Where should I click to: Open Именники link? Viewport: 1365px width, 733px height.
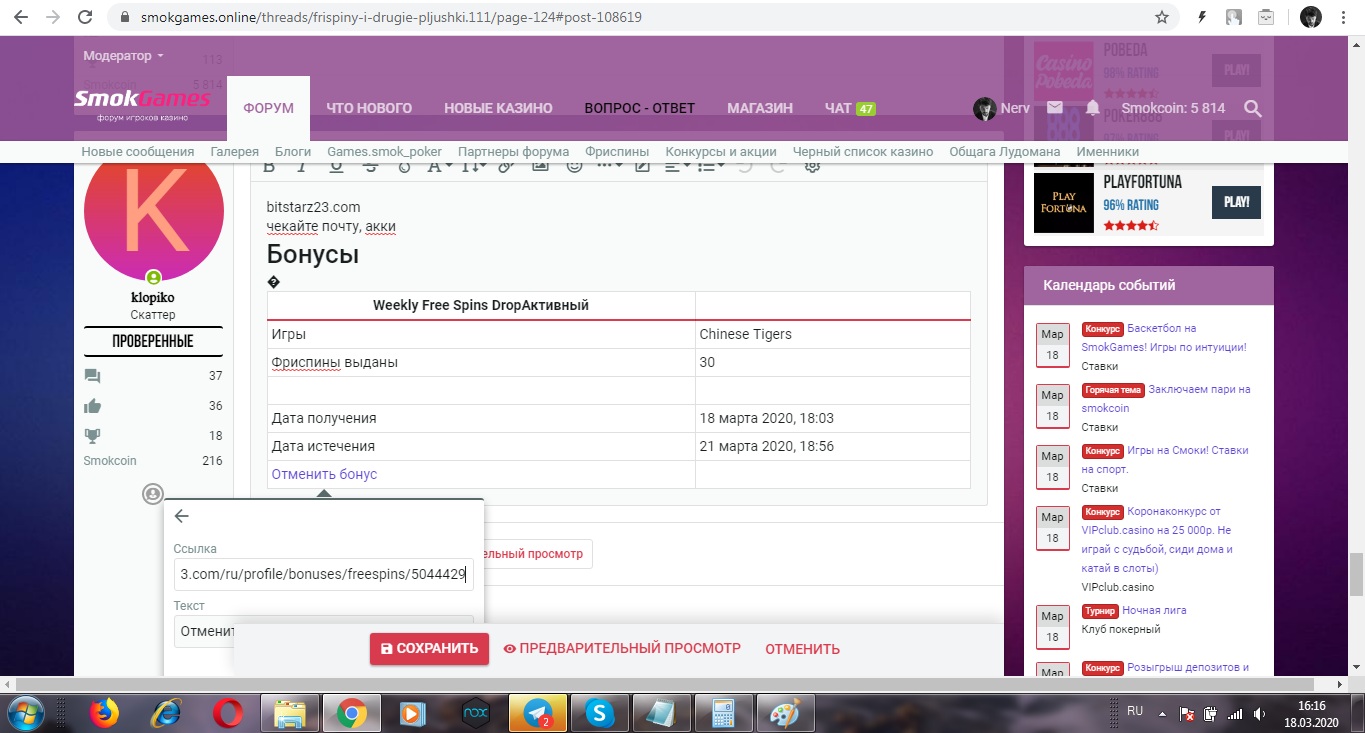pos(1107,152)
